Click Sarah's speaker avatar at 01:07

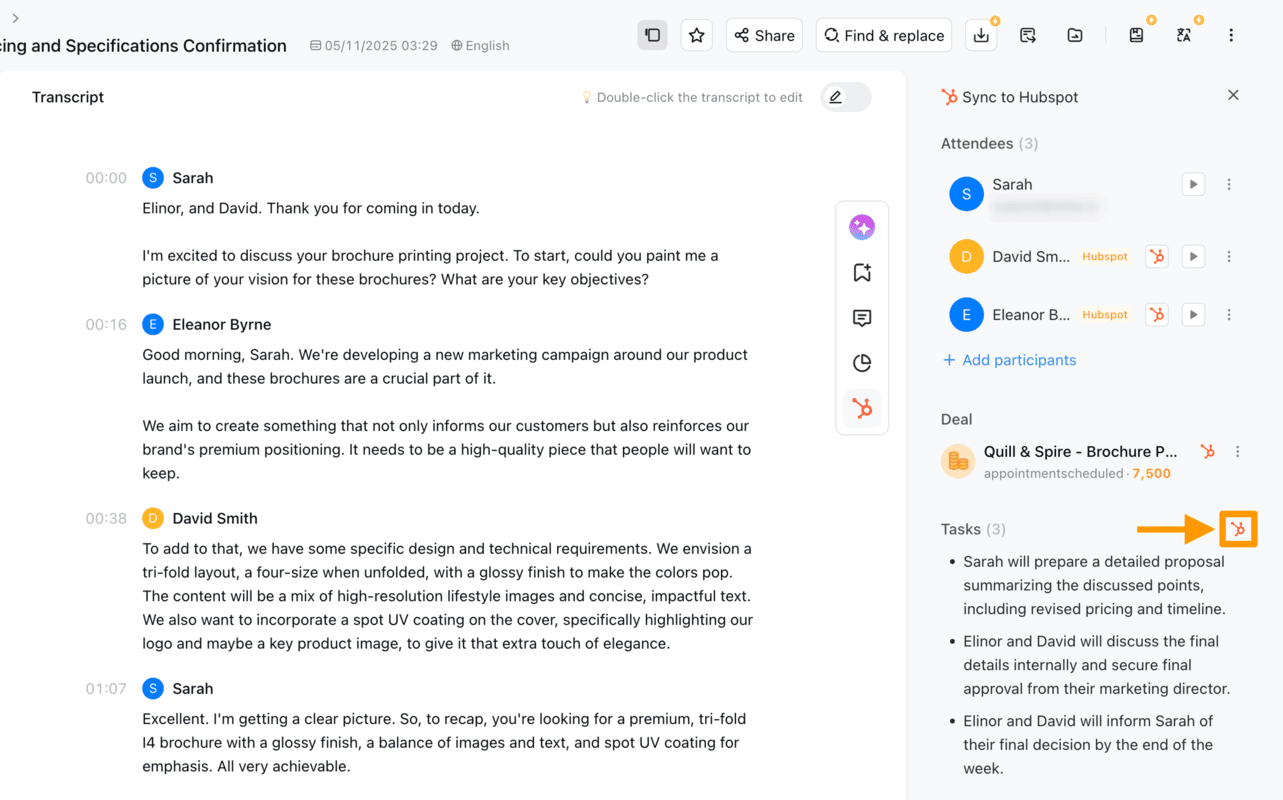click(153, 688)
